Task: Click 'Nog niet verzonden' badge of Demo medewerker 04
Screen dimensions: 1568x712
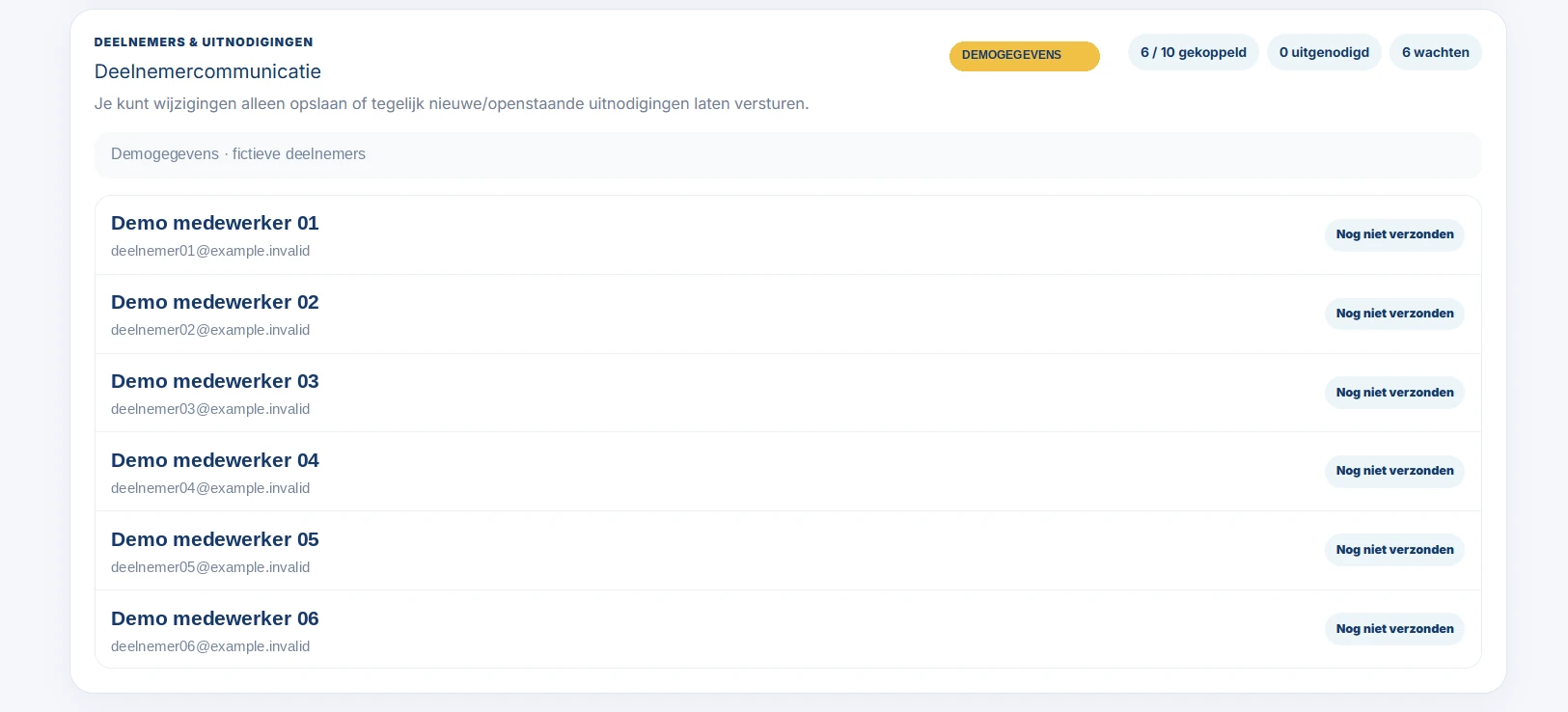Action: (x=1394, y=471)
